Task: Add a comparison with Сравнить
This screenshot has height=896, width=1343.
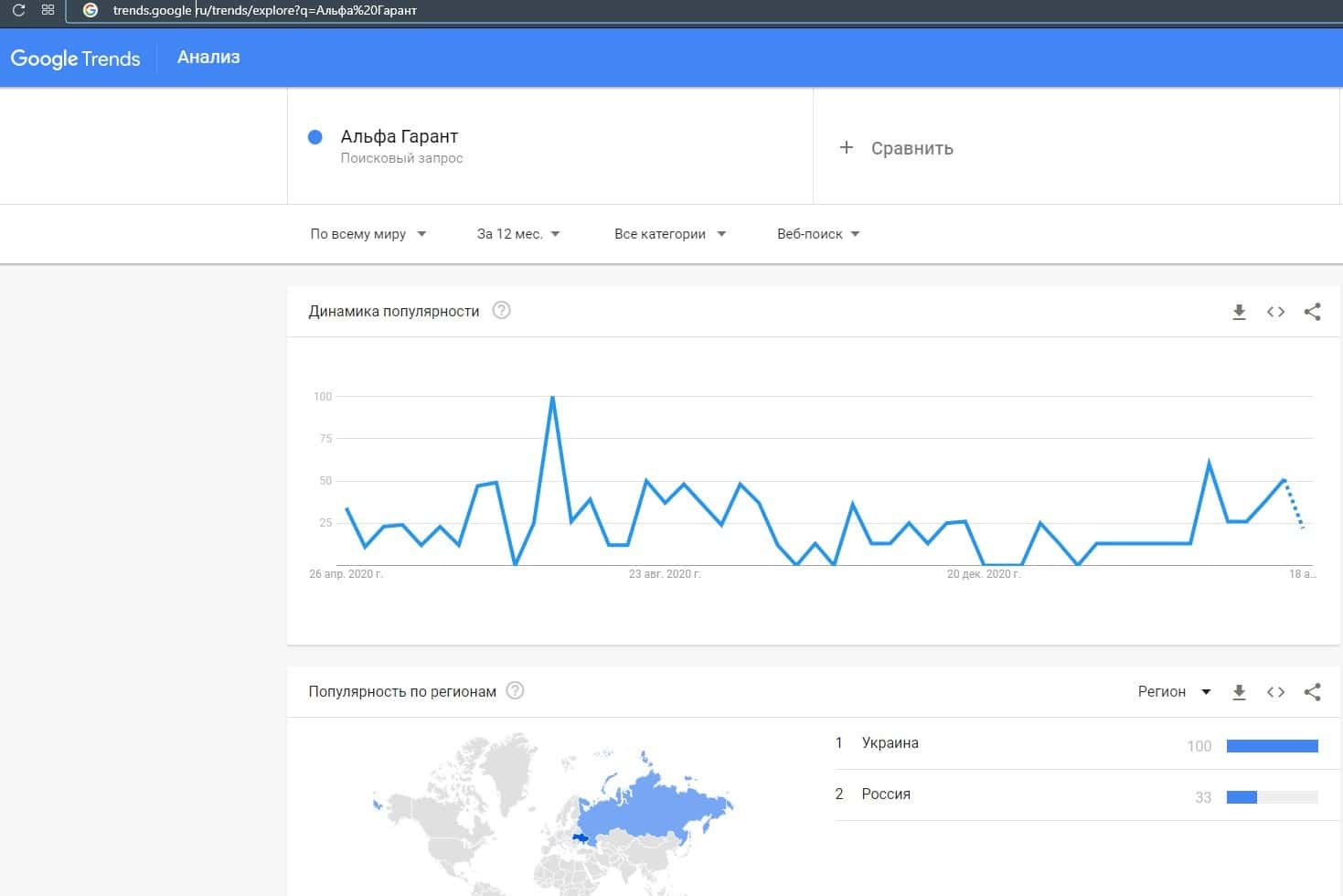Action: (x=911, y=148)
